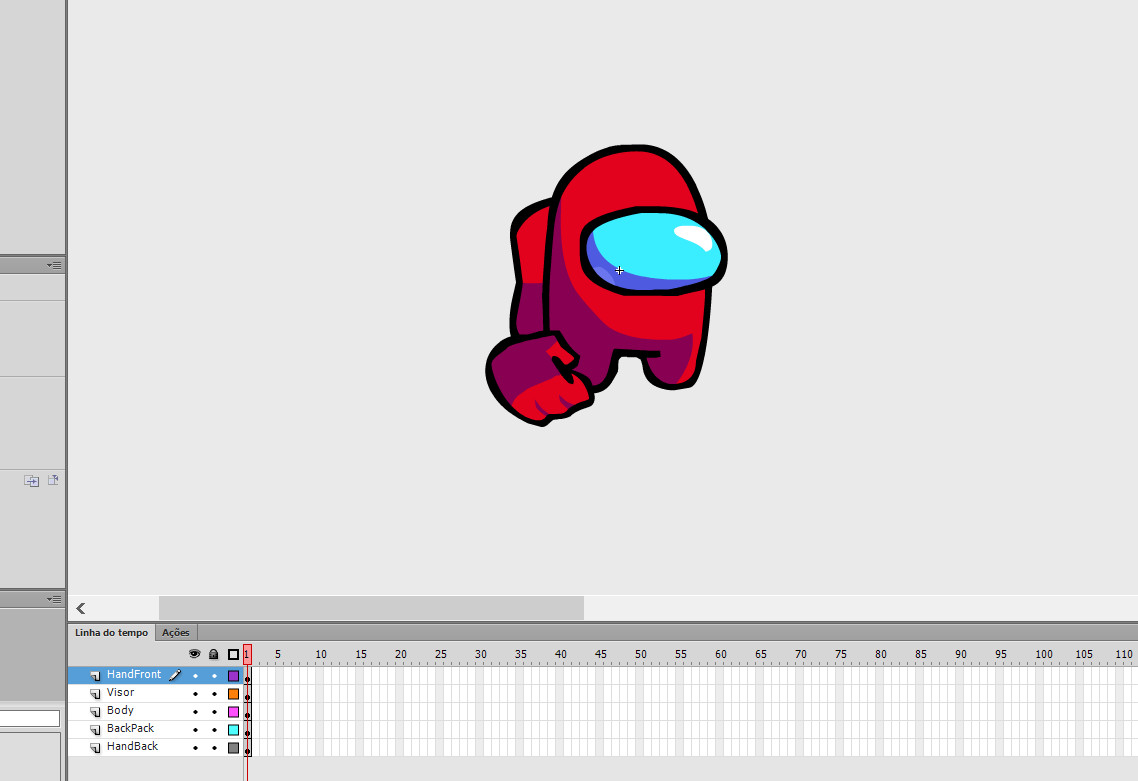Click the horizontal timeline scrollbar
This screenshot has height=781, width=1138.
tap(370, 608)
